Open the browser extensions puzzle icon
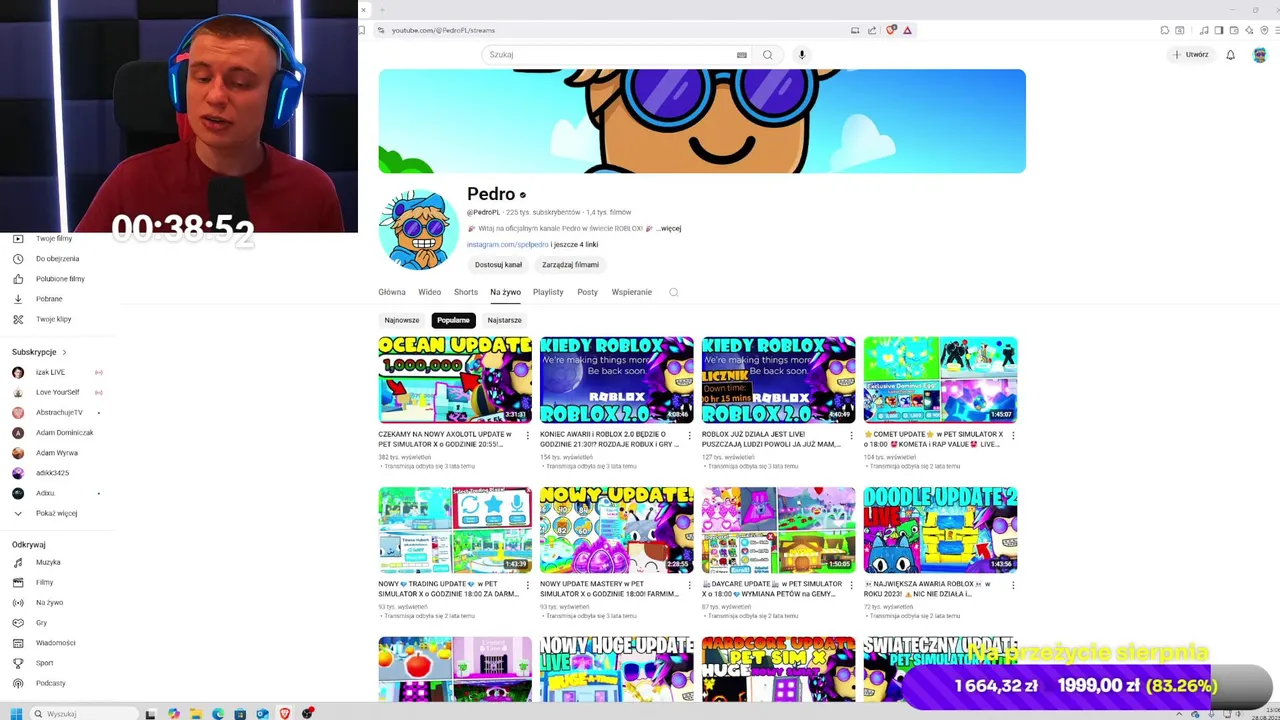This screenshot has width=1280, height=720. [x=1165, y=30]
